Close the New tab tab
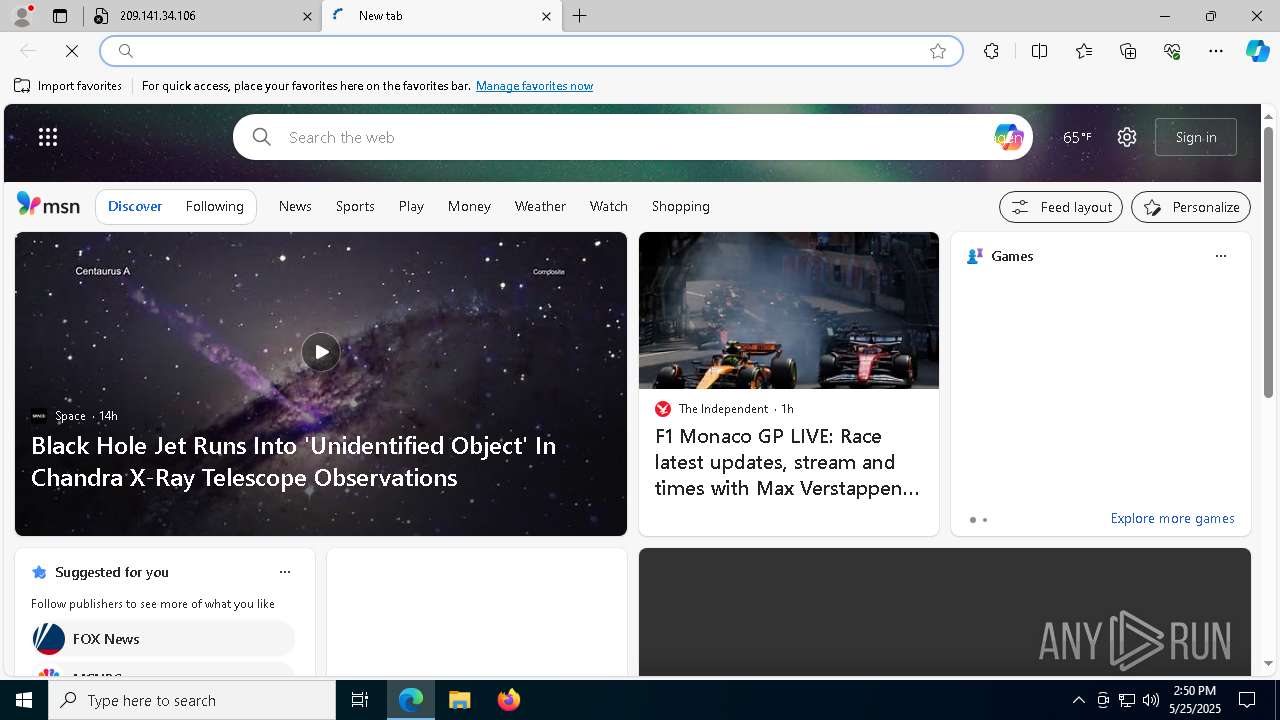1280x720 pixels. pos(546,16)
